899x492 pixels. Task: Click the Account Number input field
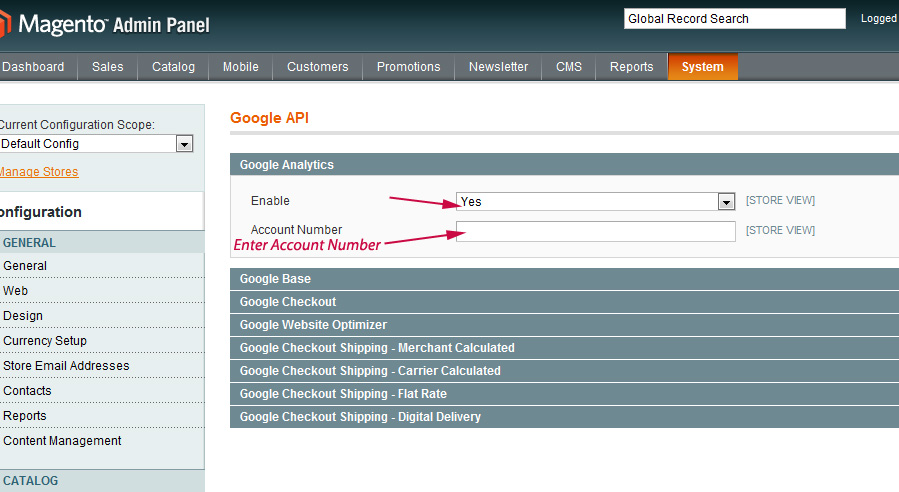[x=595, y=232]
